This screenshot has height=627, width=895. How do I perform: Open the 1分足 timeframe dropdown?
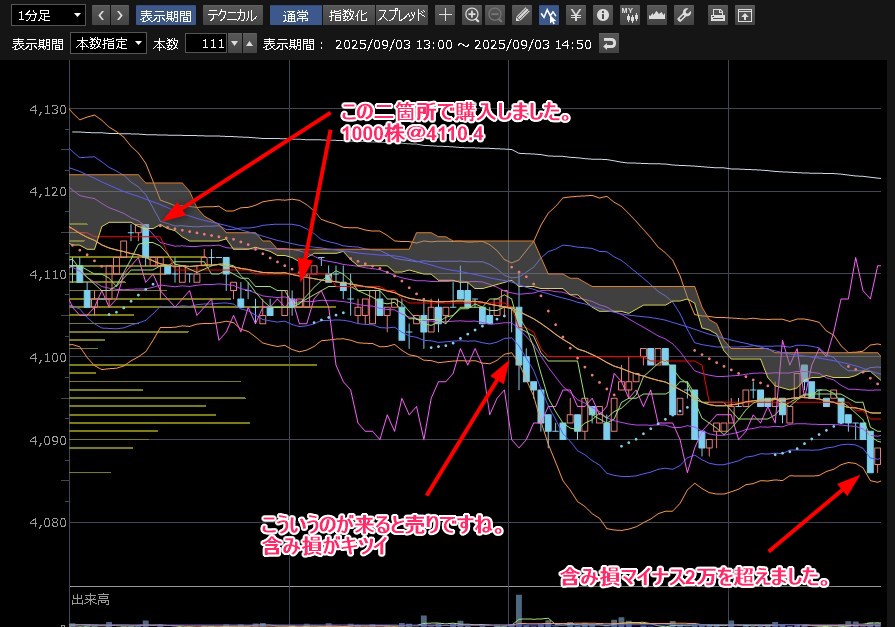[49, 15]
